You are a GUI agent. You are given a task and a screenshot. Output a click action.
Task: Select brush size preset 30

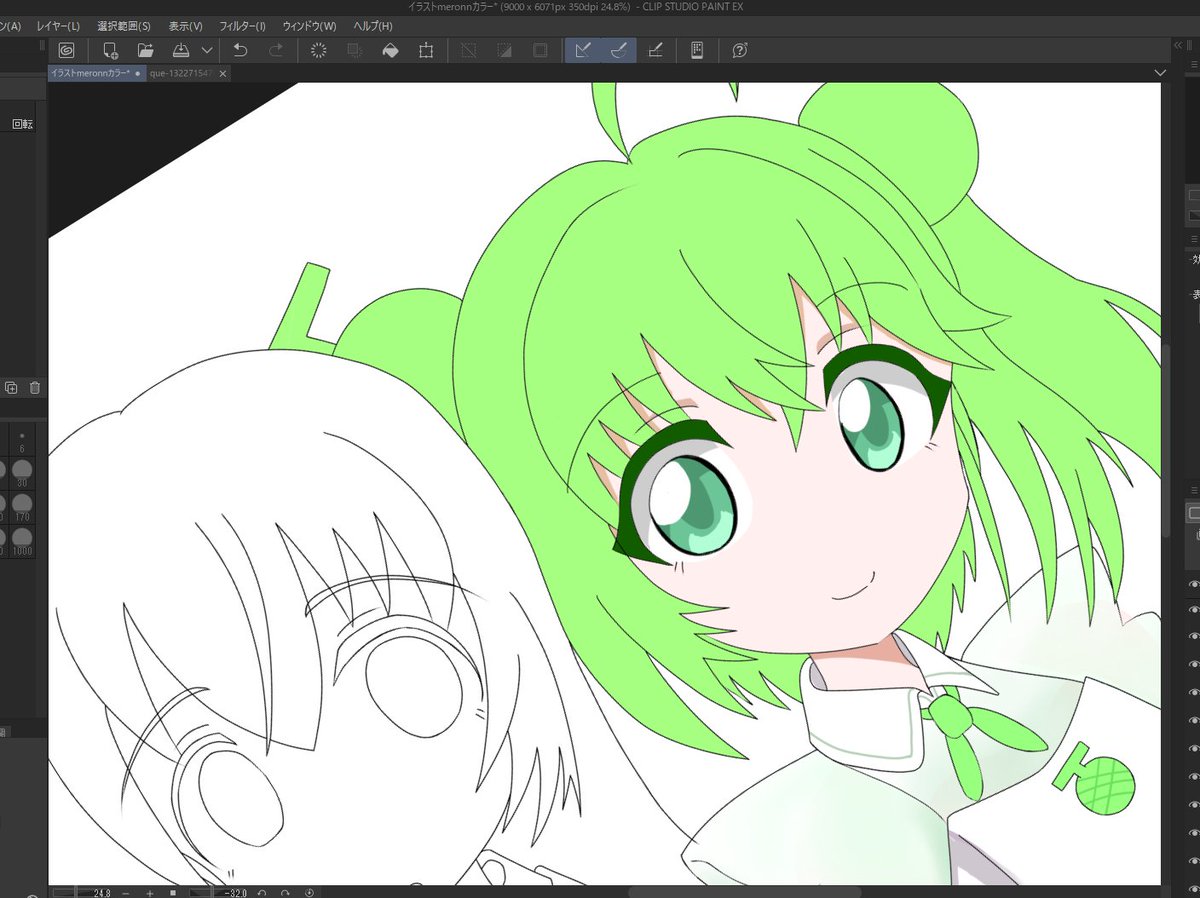(21, 473)
